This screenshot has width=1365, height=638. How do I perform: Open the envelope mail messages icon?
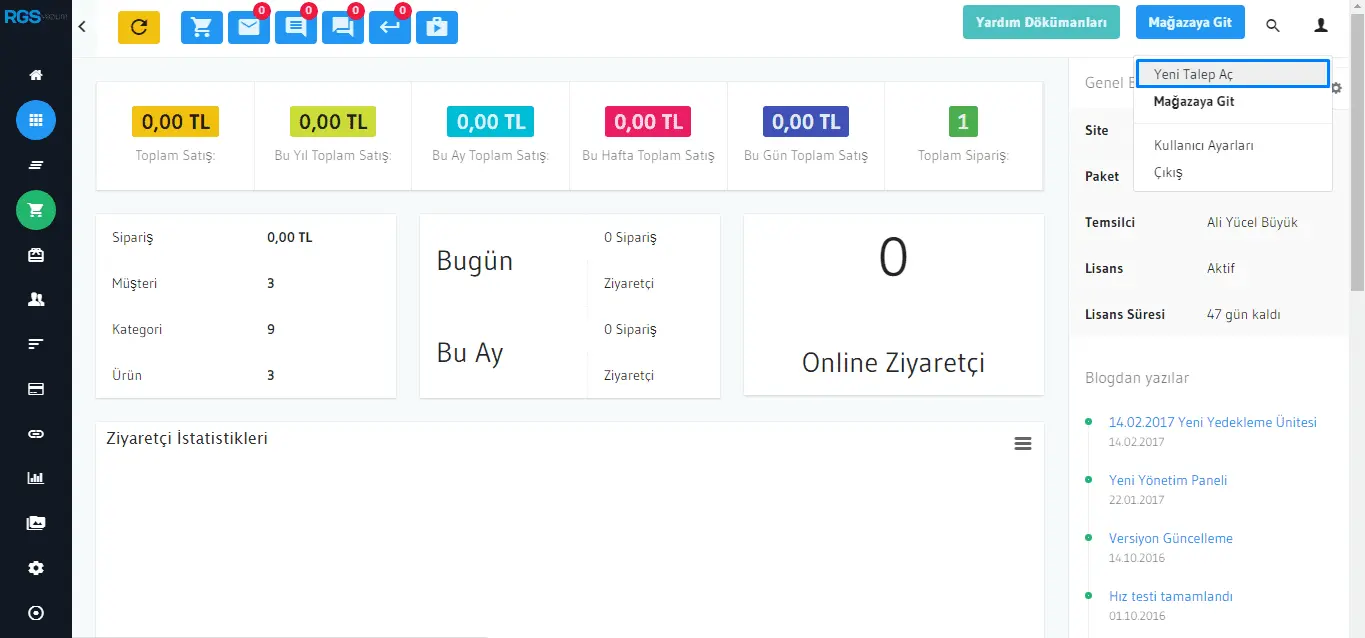tap(249, 27)
